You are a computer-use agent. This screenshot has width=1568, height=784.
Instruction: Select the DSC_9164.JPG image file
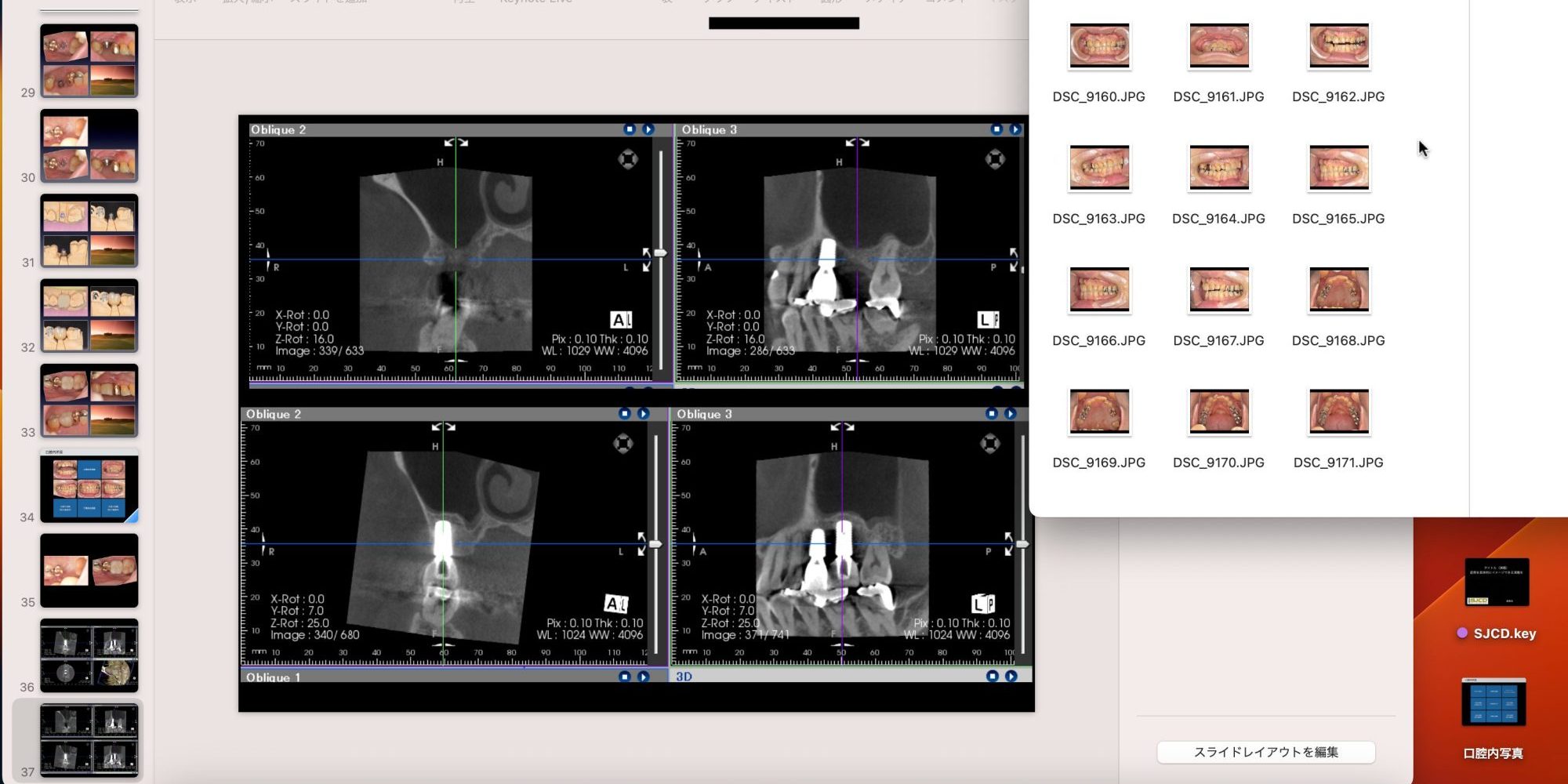[x=1218, y=168]
